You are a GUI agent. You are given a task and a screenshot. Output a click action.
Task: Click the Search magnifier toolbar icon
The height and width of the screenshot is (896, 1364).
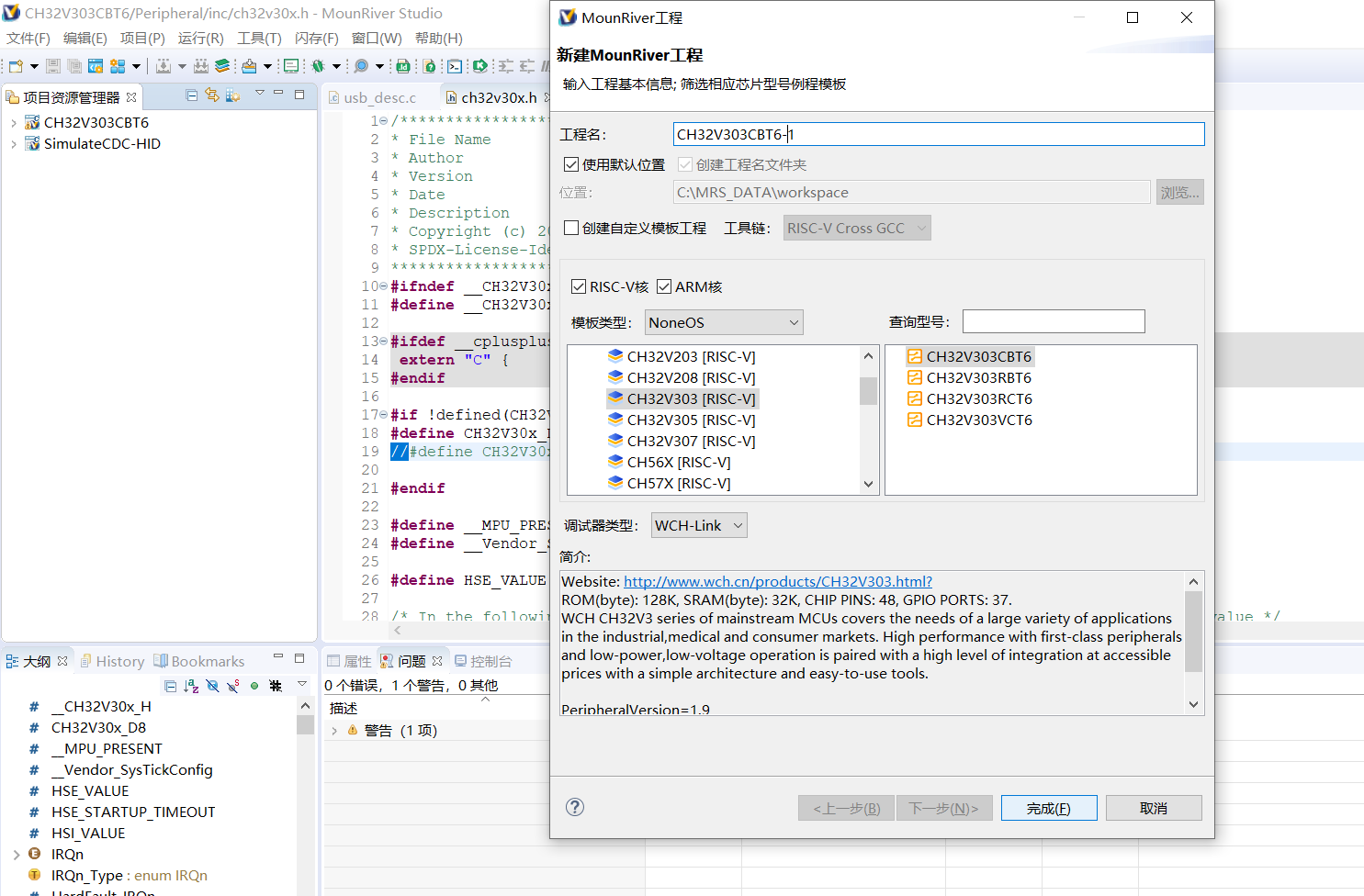click(x=361, y=66)
